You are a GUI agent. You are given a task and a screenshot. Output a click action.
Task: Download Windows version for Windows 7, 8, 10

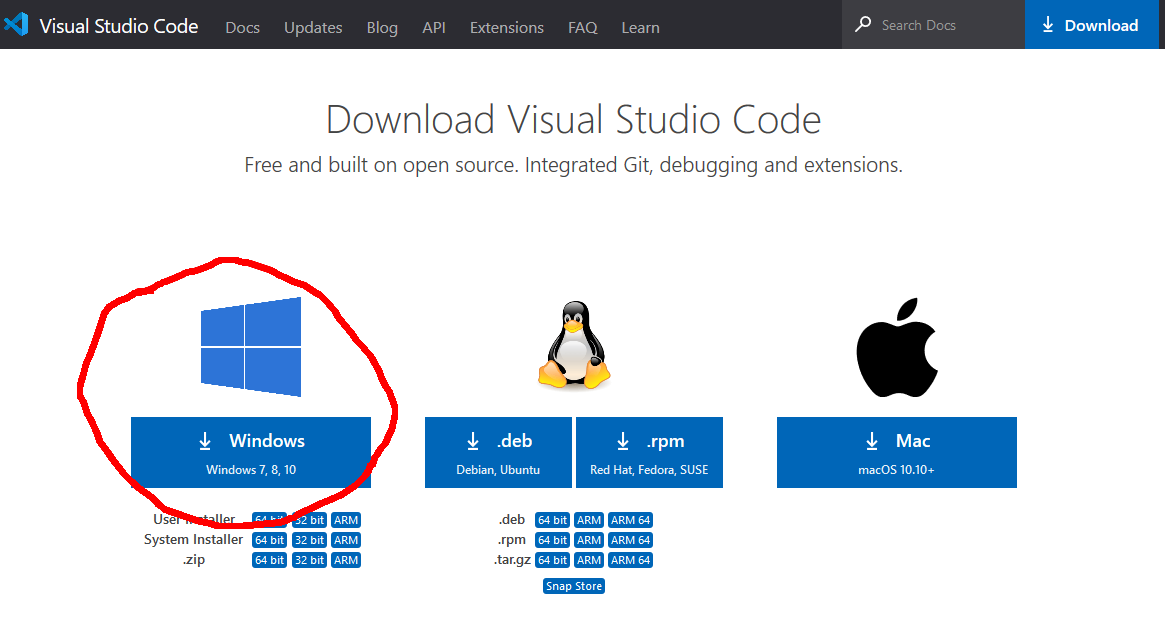coord(250,452)
